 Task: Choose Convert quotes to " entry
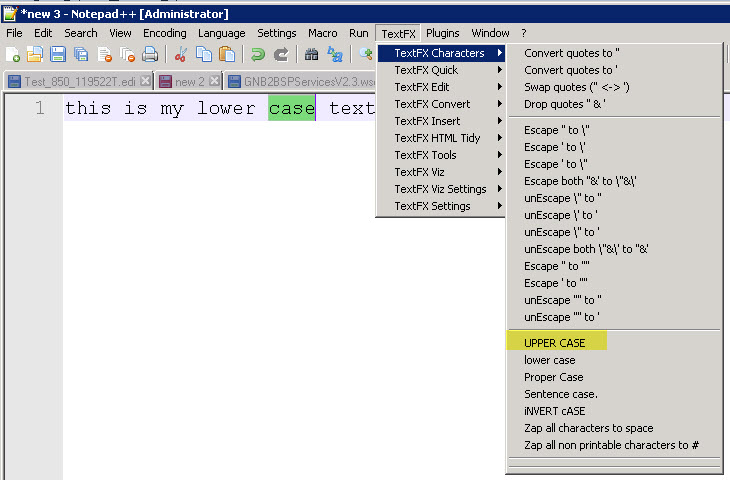click(x=614, y=53)
